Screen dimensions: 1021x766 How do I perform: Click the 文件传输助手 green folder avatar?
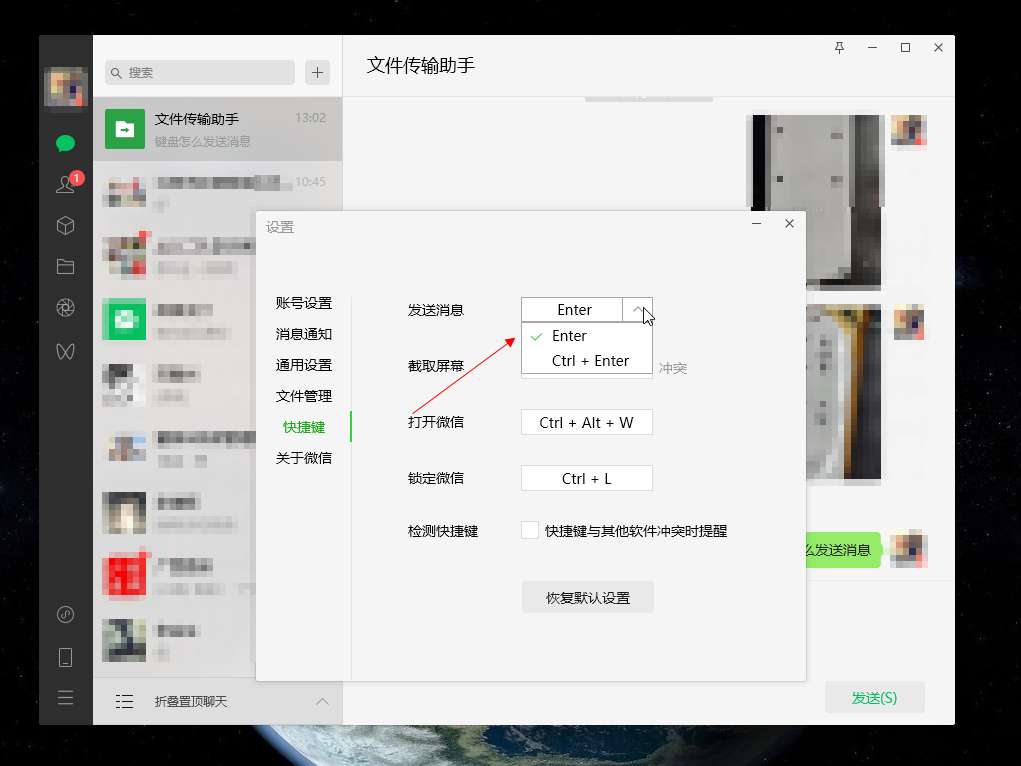pos(124,129)
